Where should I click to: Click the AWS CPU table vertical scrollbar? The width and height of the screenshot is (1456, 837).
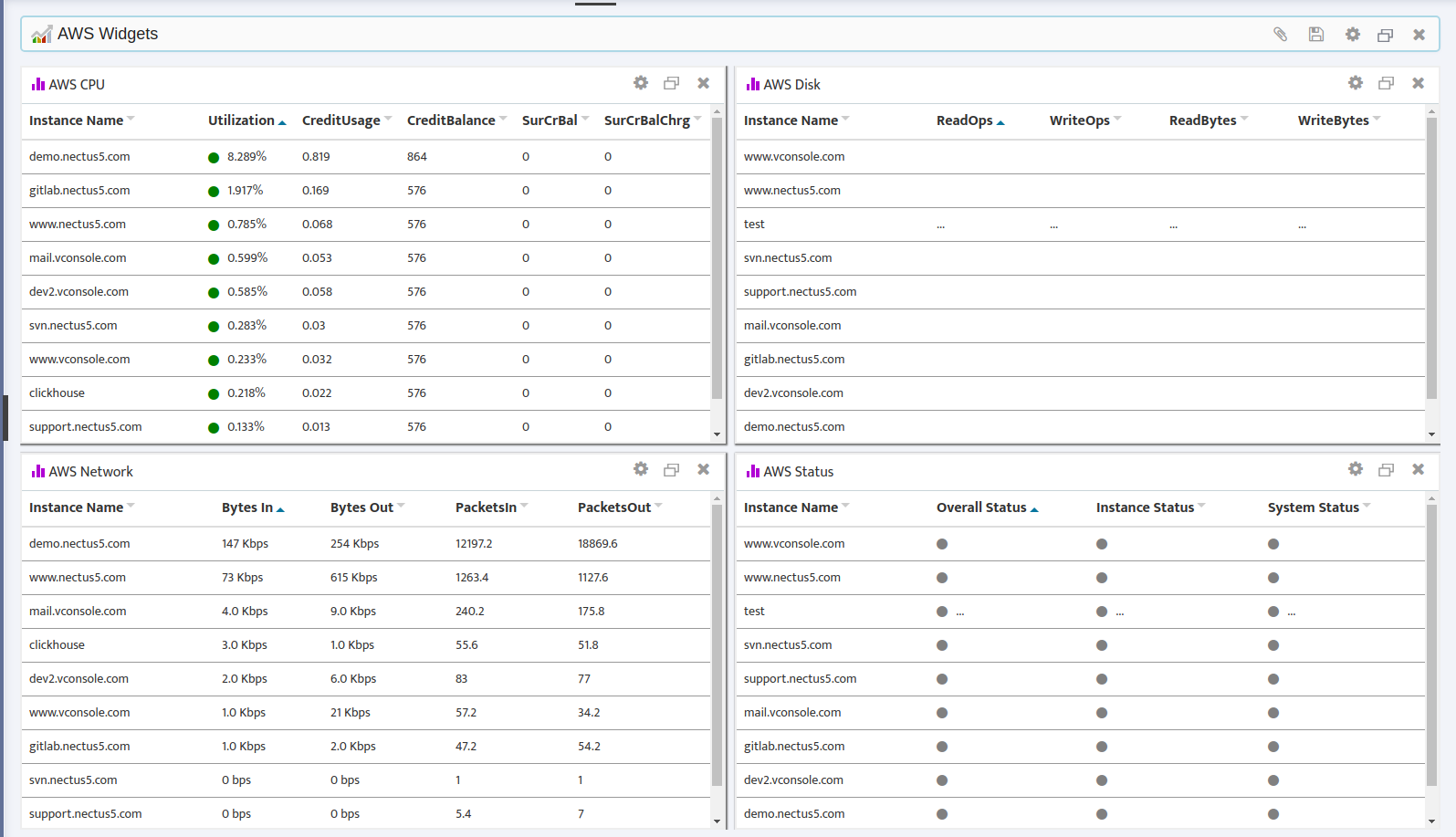point(717,258)
